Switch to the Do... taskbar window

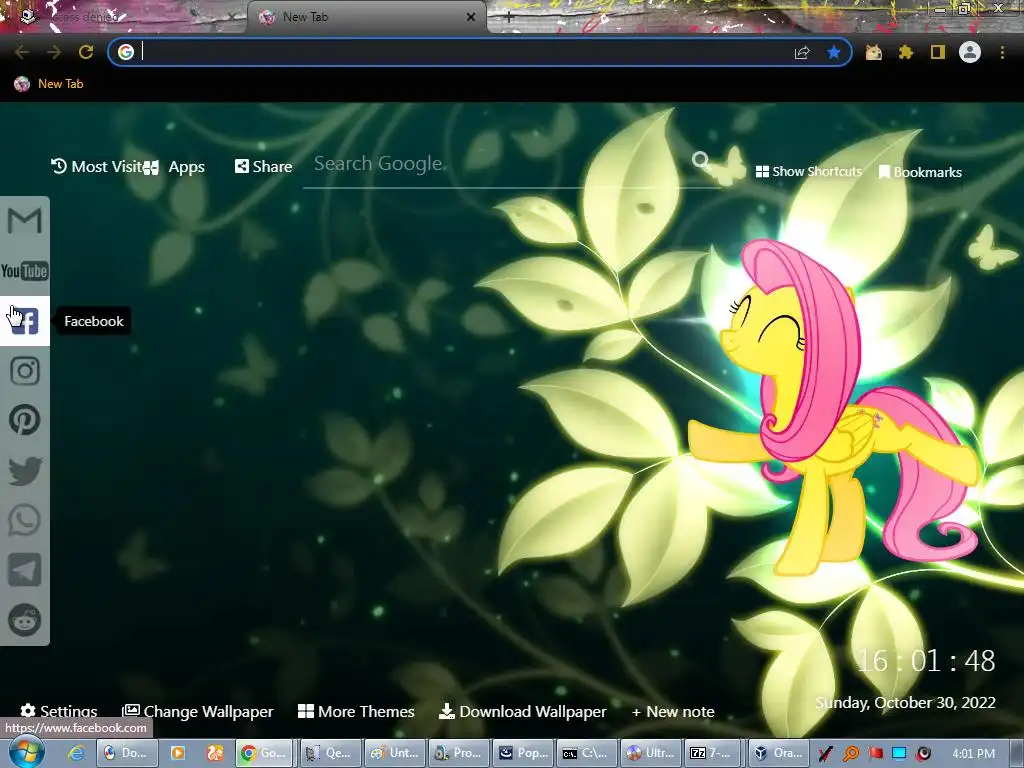125,753
